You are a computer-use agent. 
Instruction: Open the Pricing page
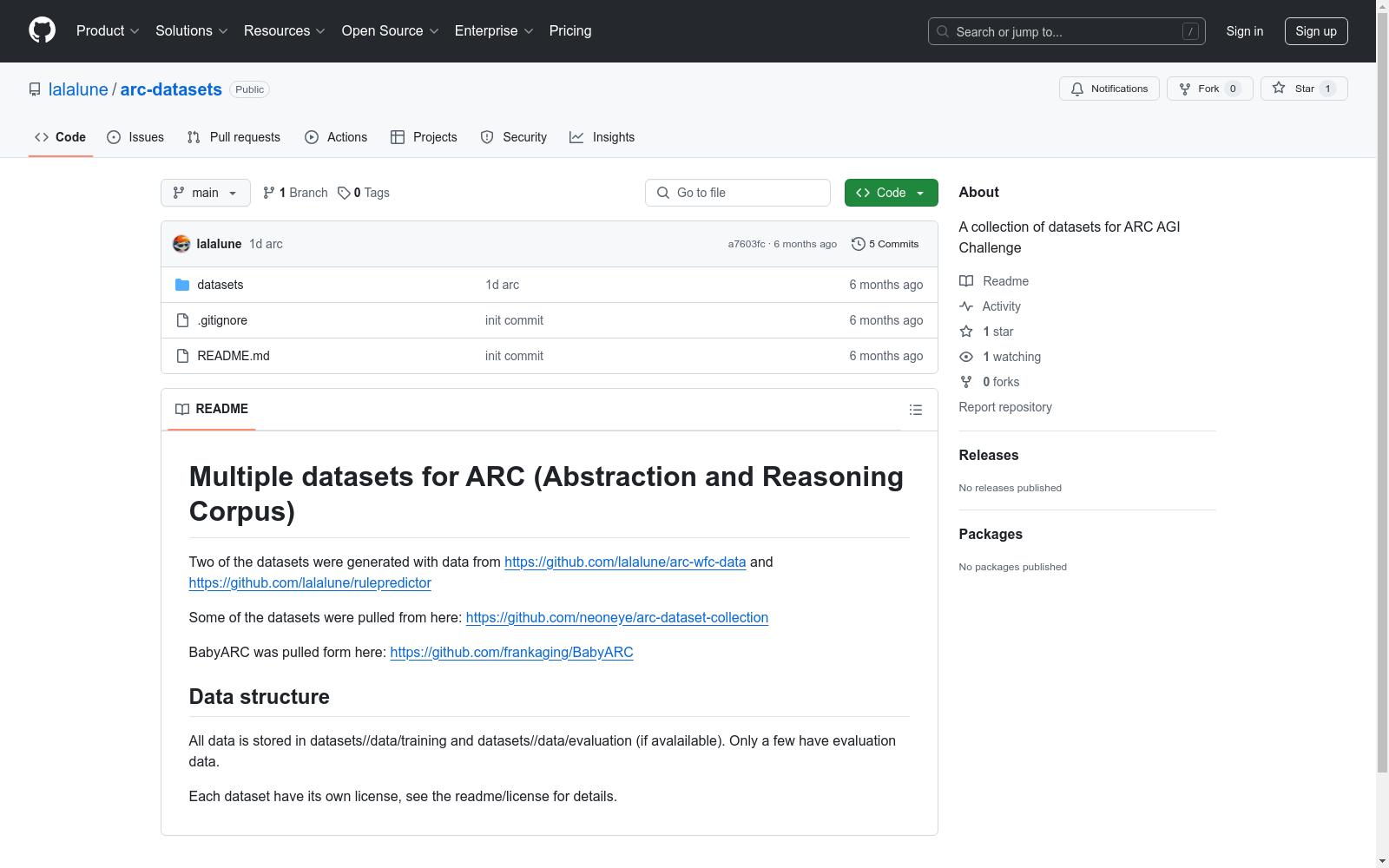(570, 31)
